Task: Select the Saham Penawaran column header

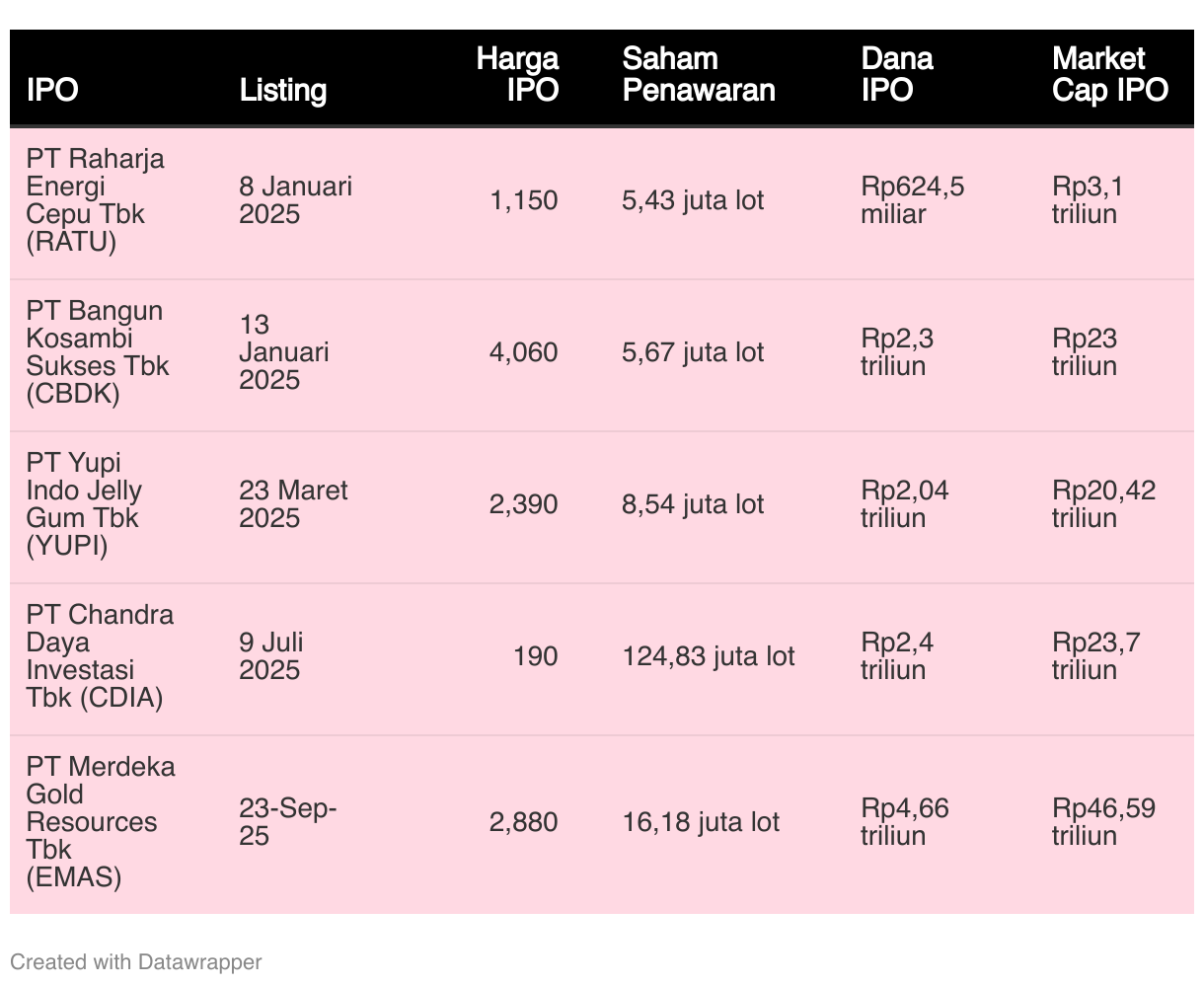Action: pyautogui.click(x=699, y=74)
